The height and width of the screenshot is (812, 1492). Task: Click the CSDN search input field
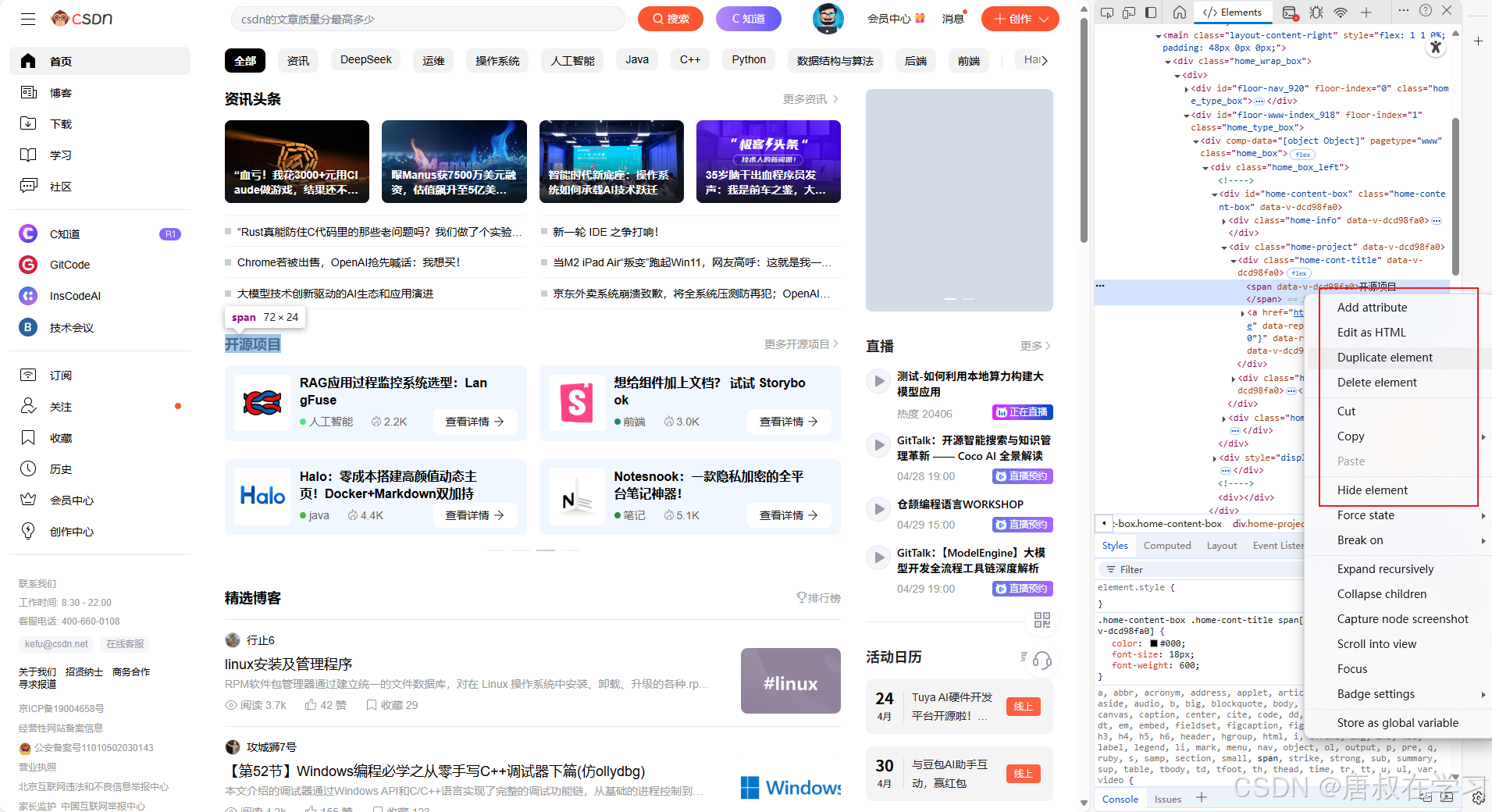tap(428, 19)
